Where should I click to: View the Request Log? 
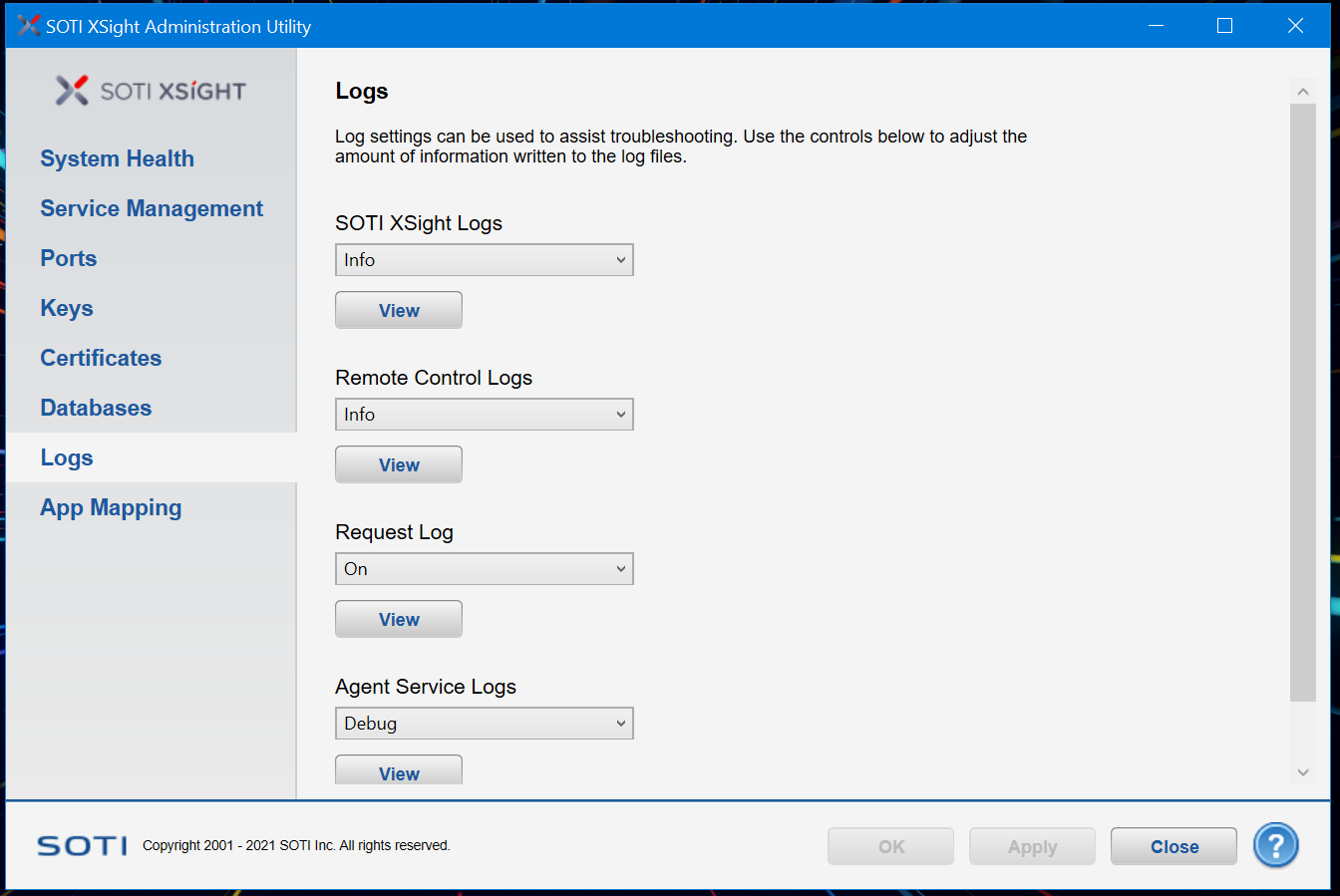pos(399,619)
